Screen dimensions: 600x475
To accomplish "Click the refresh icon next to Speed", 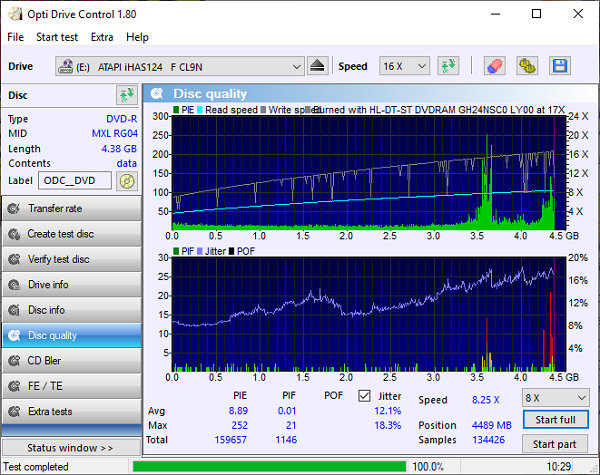I will (449, 66).
